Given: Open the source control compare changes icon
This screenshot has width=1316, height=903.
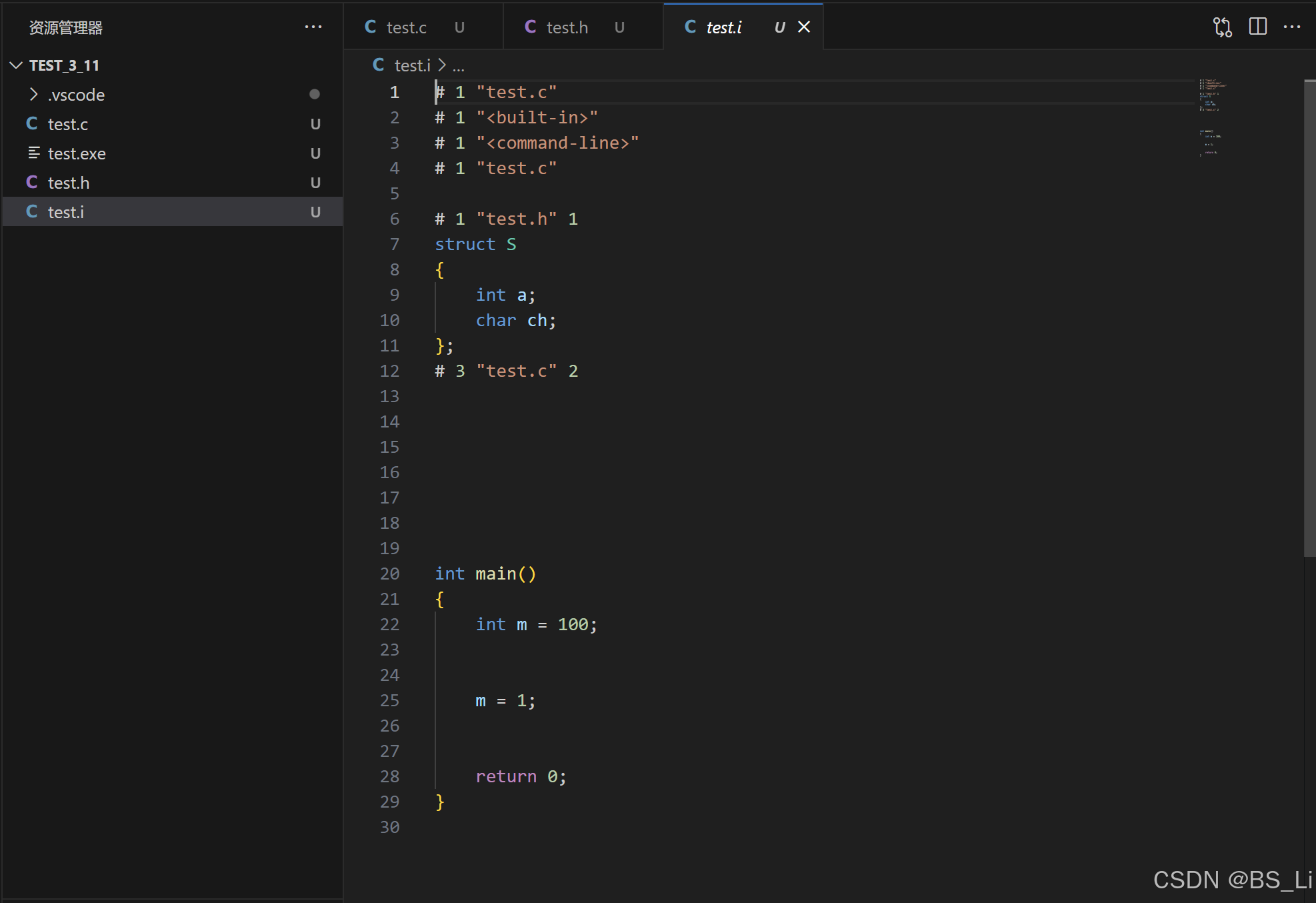Looking at the screenshot, I should click(1222, 27).
